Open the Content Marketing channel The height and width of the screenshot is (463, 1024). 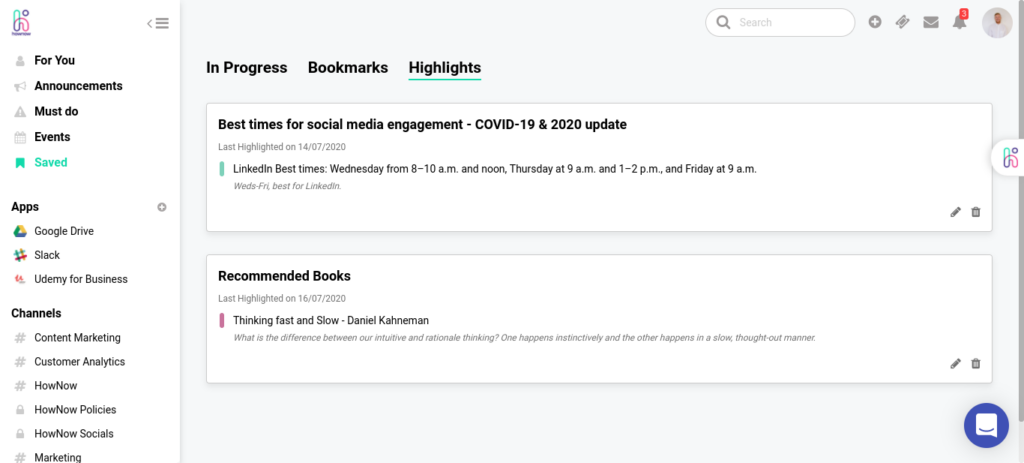pos(77,338)
